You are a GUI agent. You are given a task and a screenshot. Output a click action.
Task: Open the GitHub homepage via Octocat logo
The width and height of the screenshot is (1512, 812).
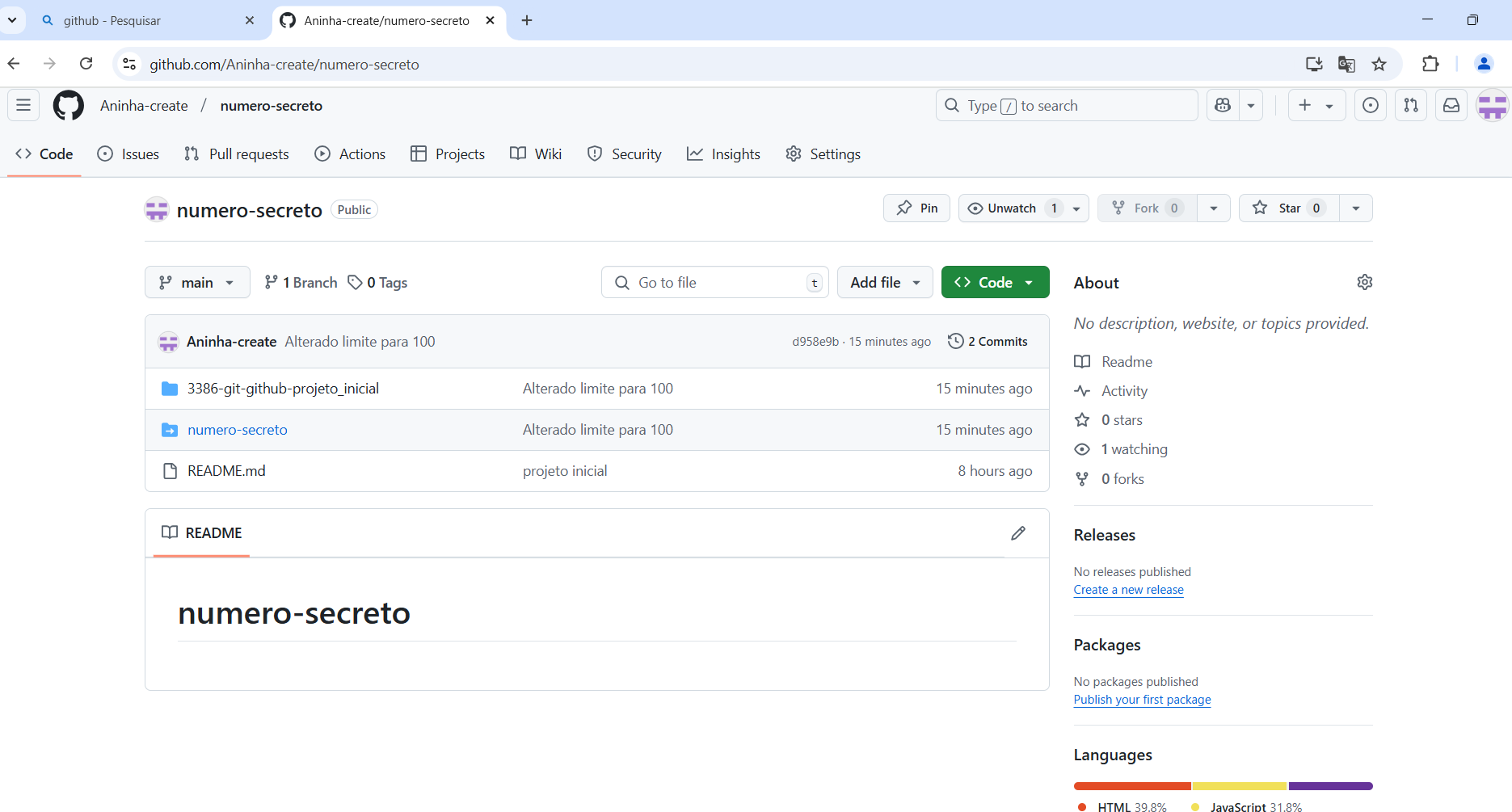pyautogui.click(x=68, y=106)
